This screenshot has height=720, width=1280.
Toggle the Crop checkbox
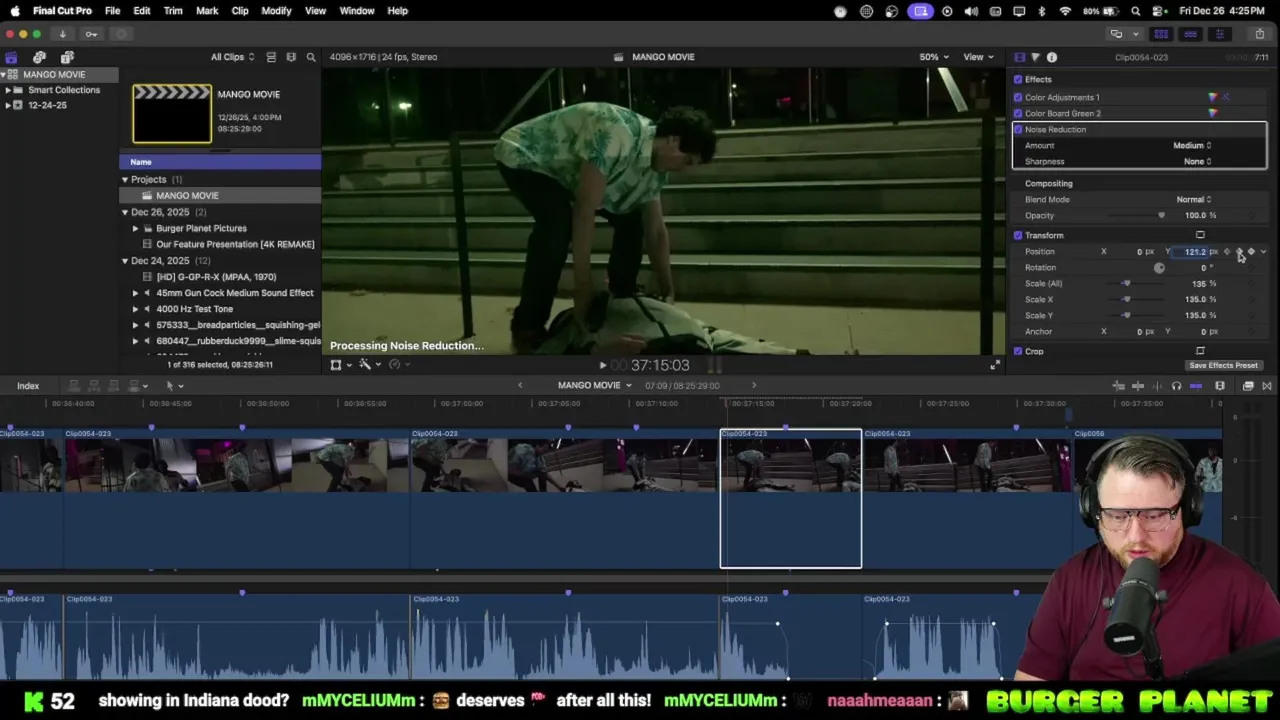(x=1018, y=351)
